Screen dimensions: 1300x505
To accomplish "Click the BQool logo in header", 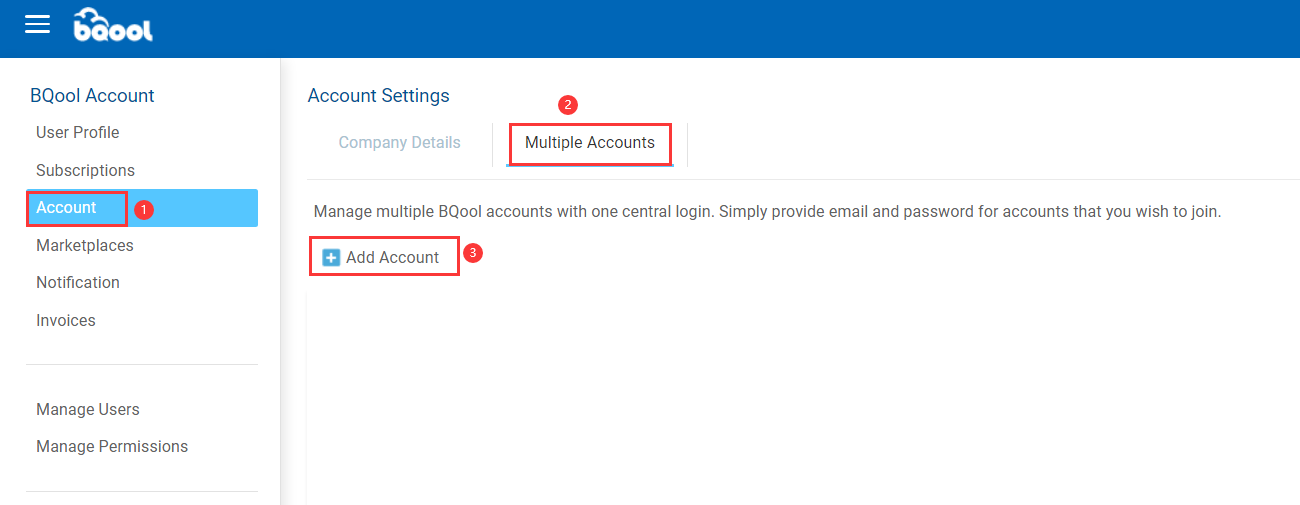I will click(x=113, y=25).
